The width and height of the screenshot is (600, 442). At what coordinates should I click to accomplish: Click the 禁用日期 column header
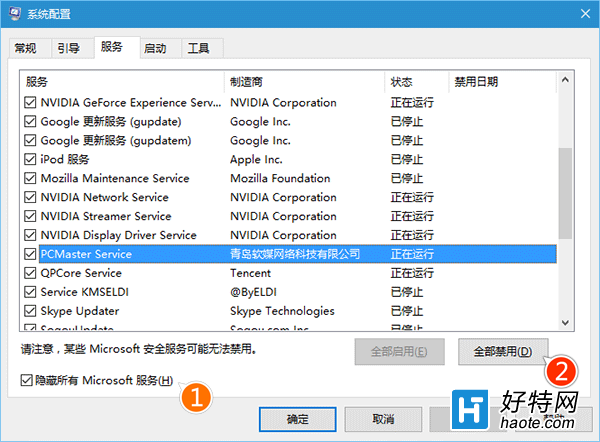[502, 82]
